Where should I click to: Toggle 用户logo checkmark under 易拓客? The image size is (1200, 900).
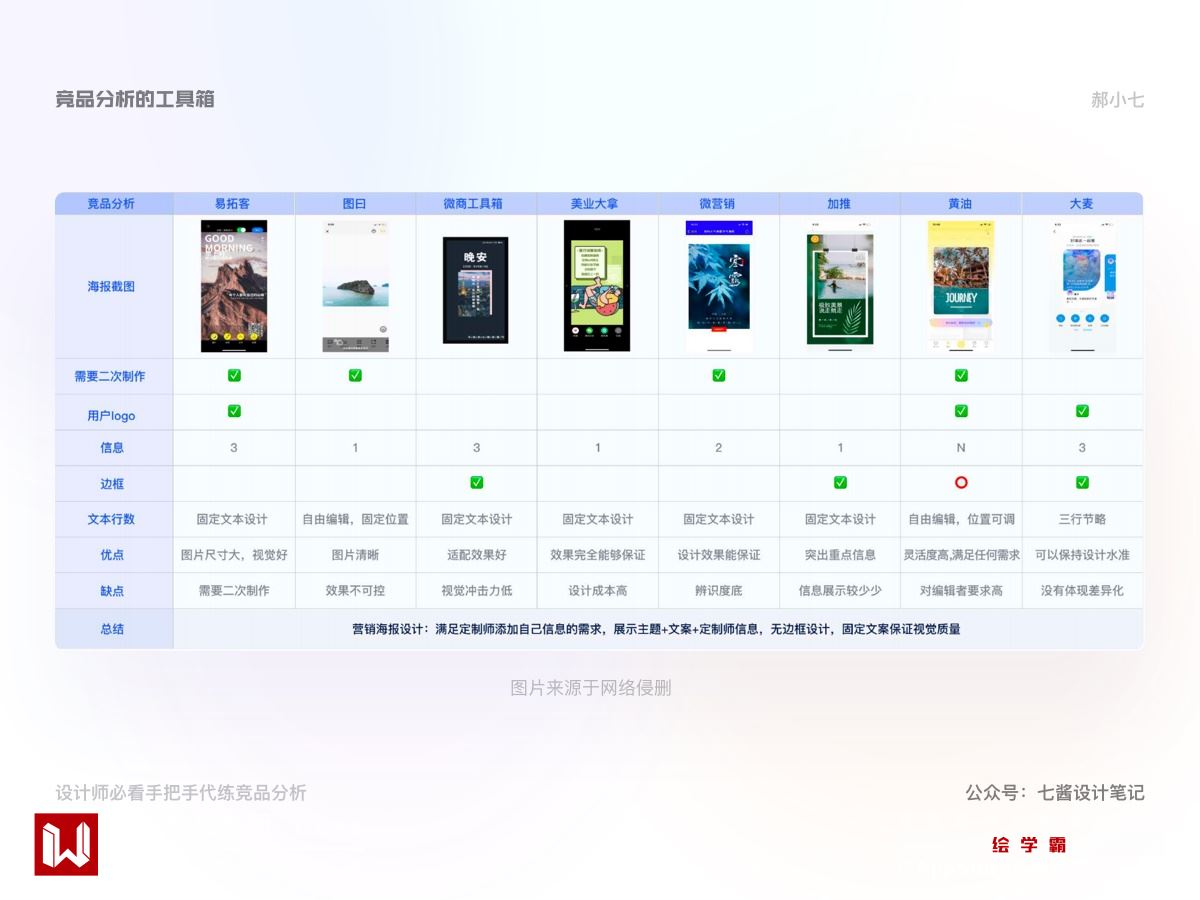(x=234, y=411)
